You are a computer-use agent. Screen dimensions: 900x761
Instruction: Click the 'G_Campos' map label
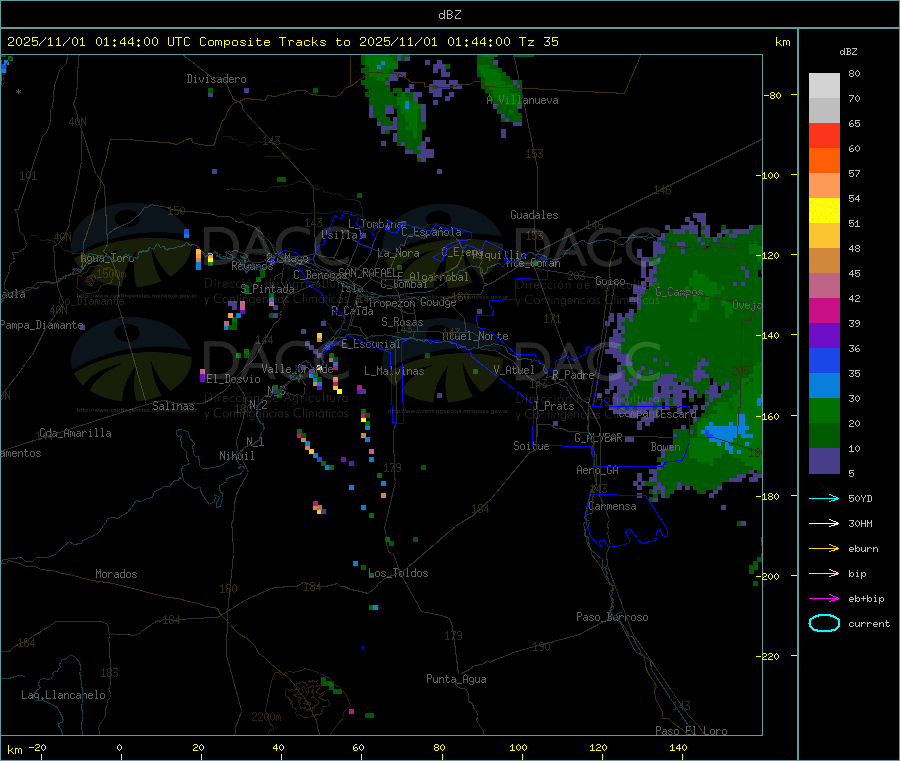click(679, 292)
